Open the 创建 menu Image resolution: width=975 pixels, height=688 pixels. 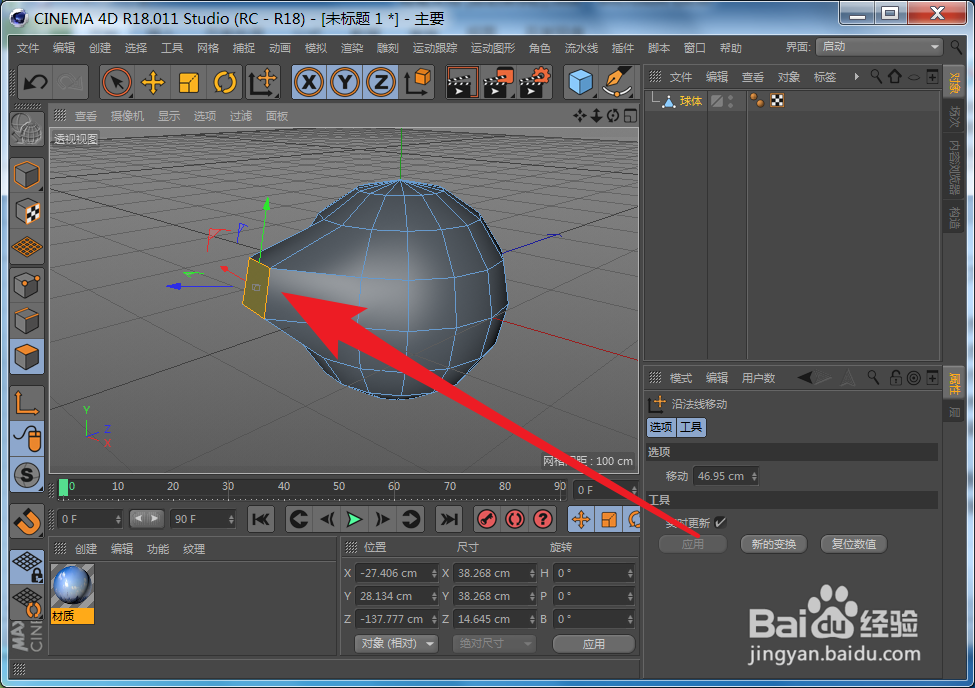point(99,48)
